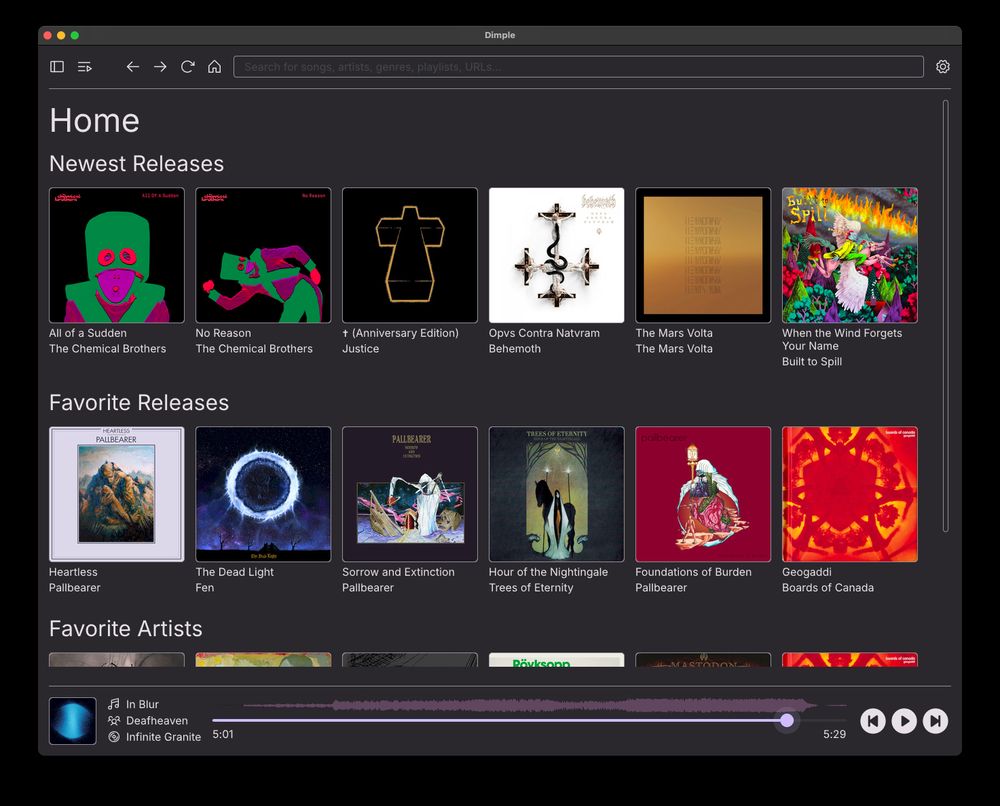This screenshot has height=806, width=1000.
Task: Click the playback progress slider knob
Action: pos(787,721)
